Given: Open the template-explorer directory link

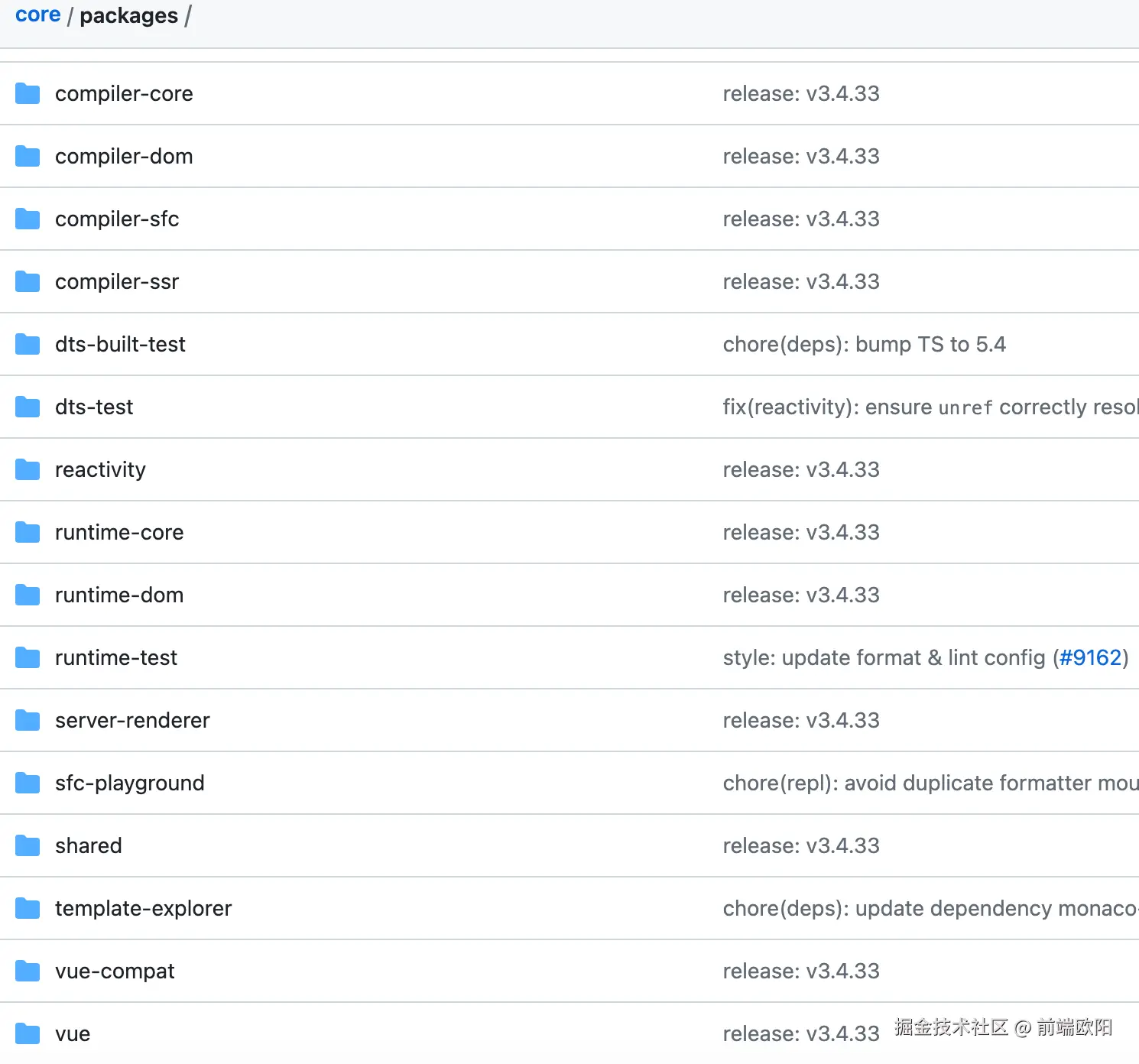Looking at the screenshot, I should 143,909.
